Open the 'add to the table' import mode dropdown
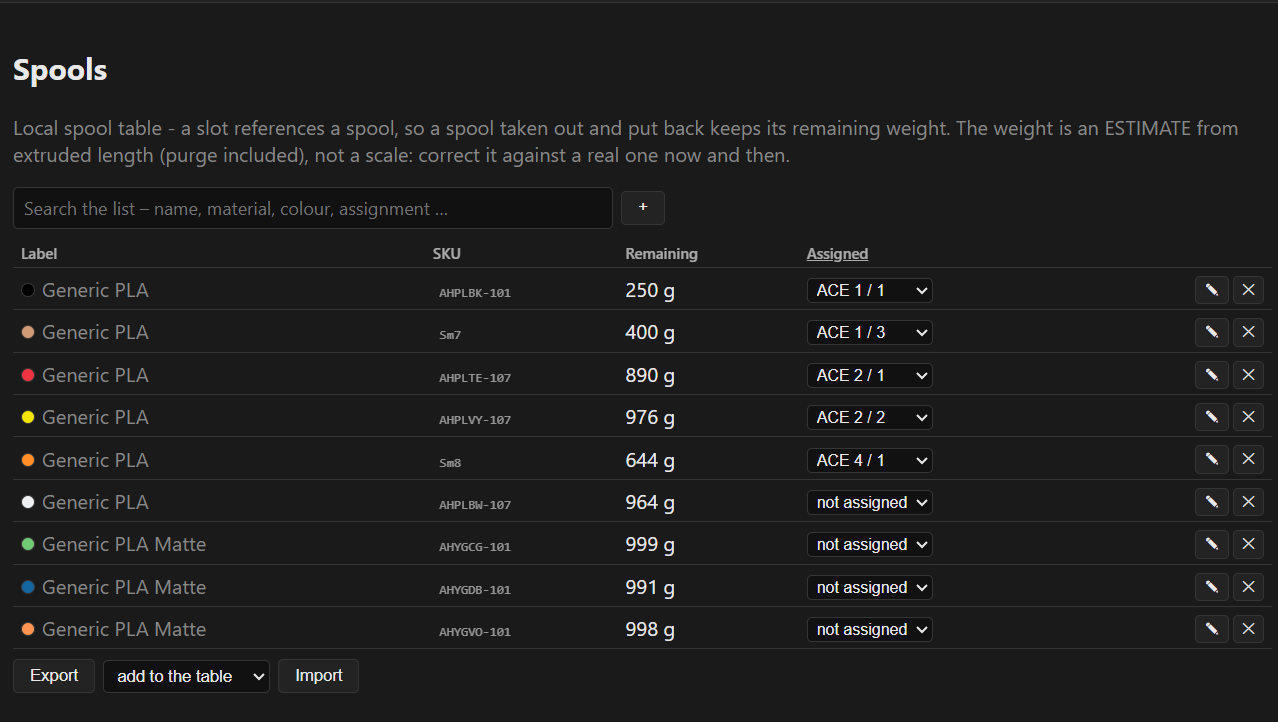Viewport: 1278px width, 722px height. [186, 676]
